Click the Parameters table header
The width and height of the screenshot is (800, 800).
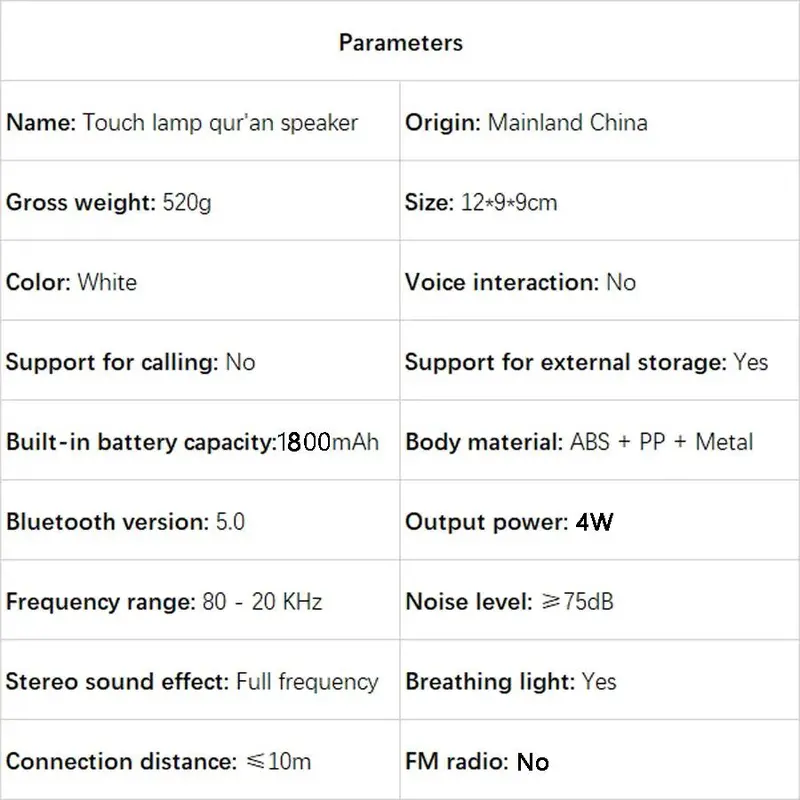pos(400,42)
